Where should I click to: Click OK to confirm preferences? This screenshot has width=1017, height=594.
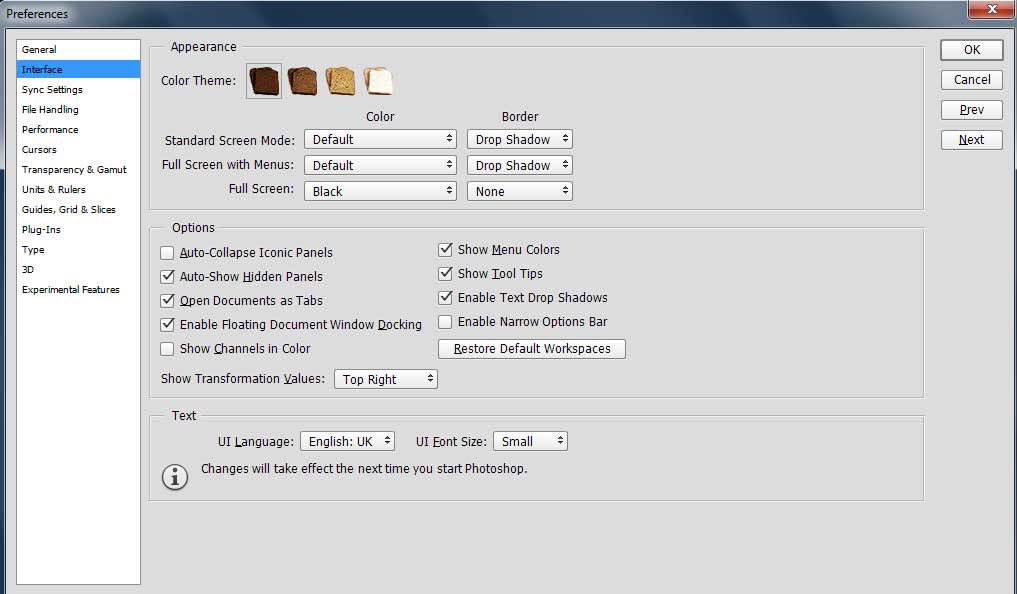[x=972, y=50]
